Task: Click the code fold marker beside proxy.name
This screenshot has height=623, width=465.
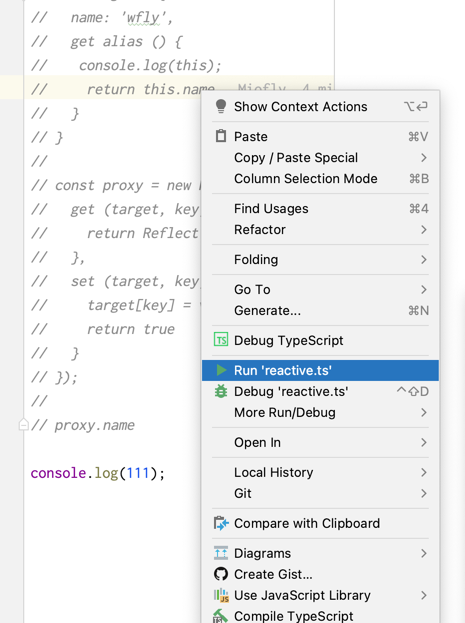Action: click(x=23, y=425)
